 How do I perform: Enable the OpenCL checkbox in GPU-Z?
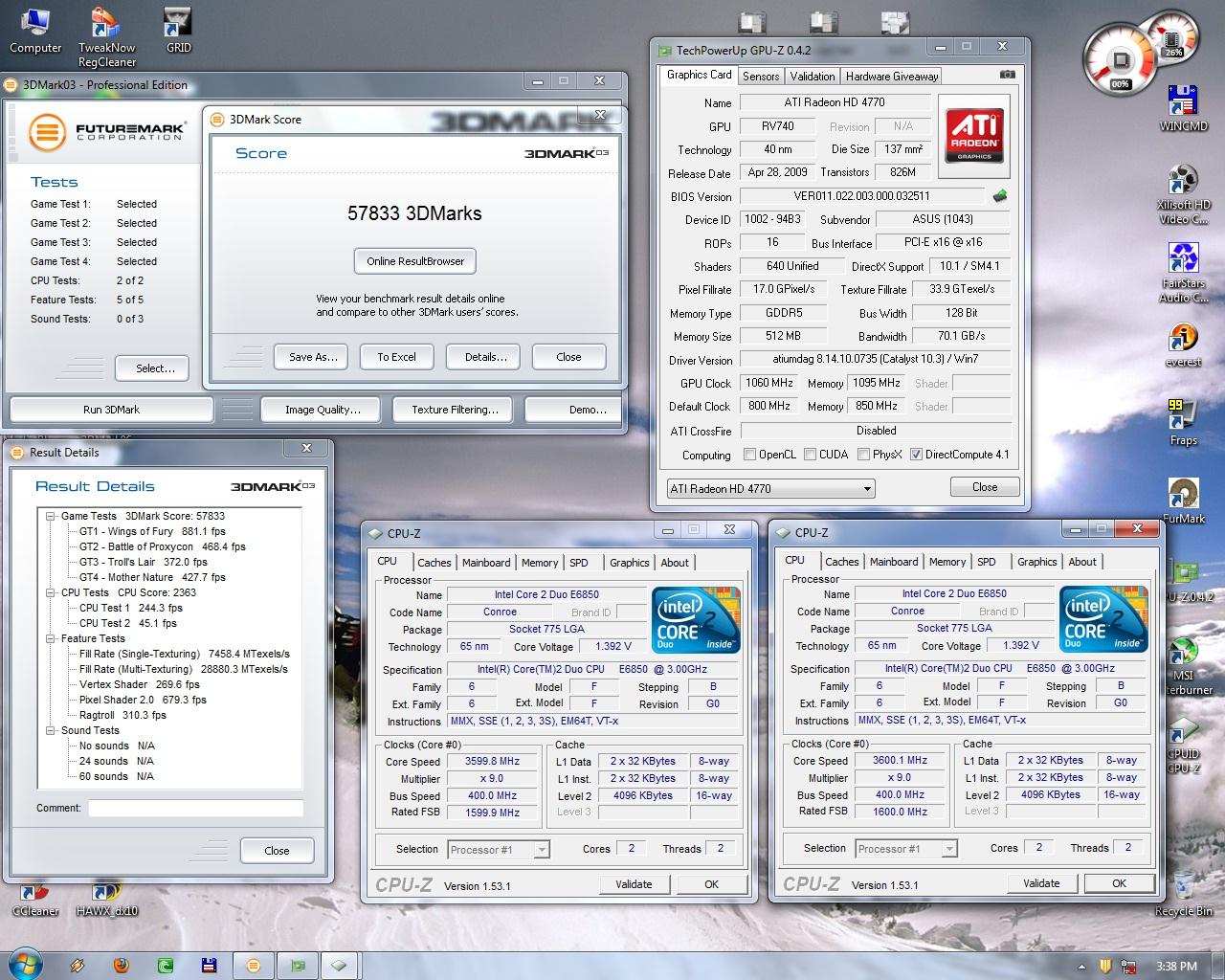point(749,455)
